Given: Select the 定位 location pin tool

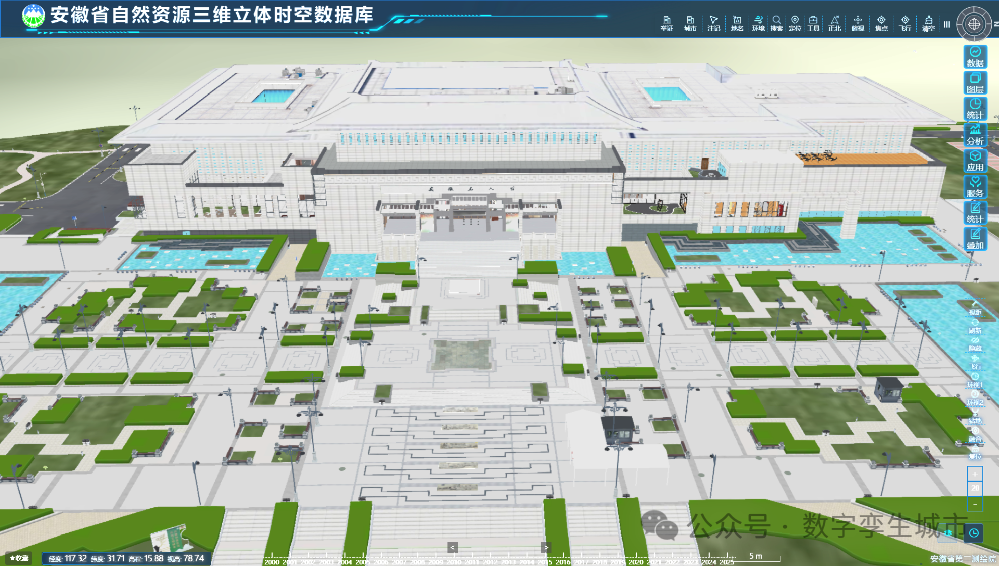Looking at the screenshot, I should [795, 22].
